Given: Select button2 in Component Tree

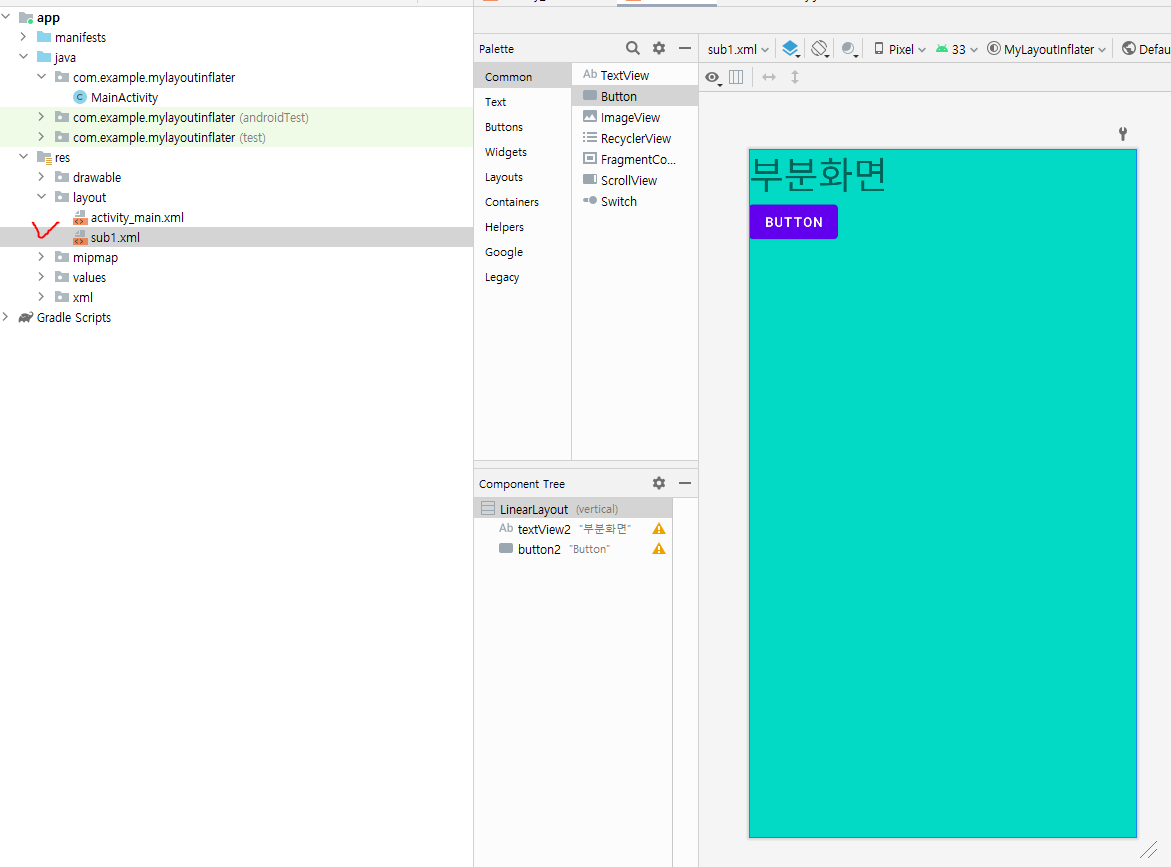Looking at the screenshot, I should [x=573, y=549].
